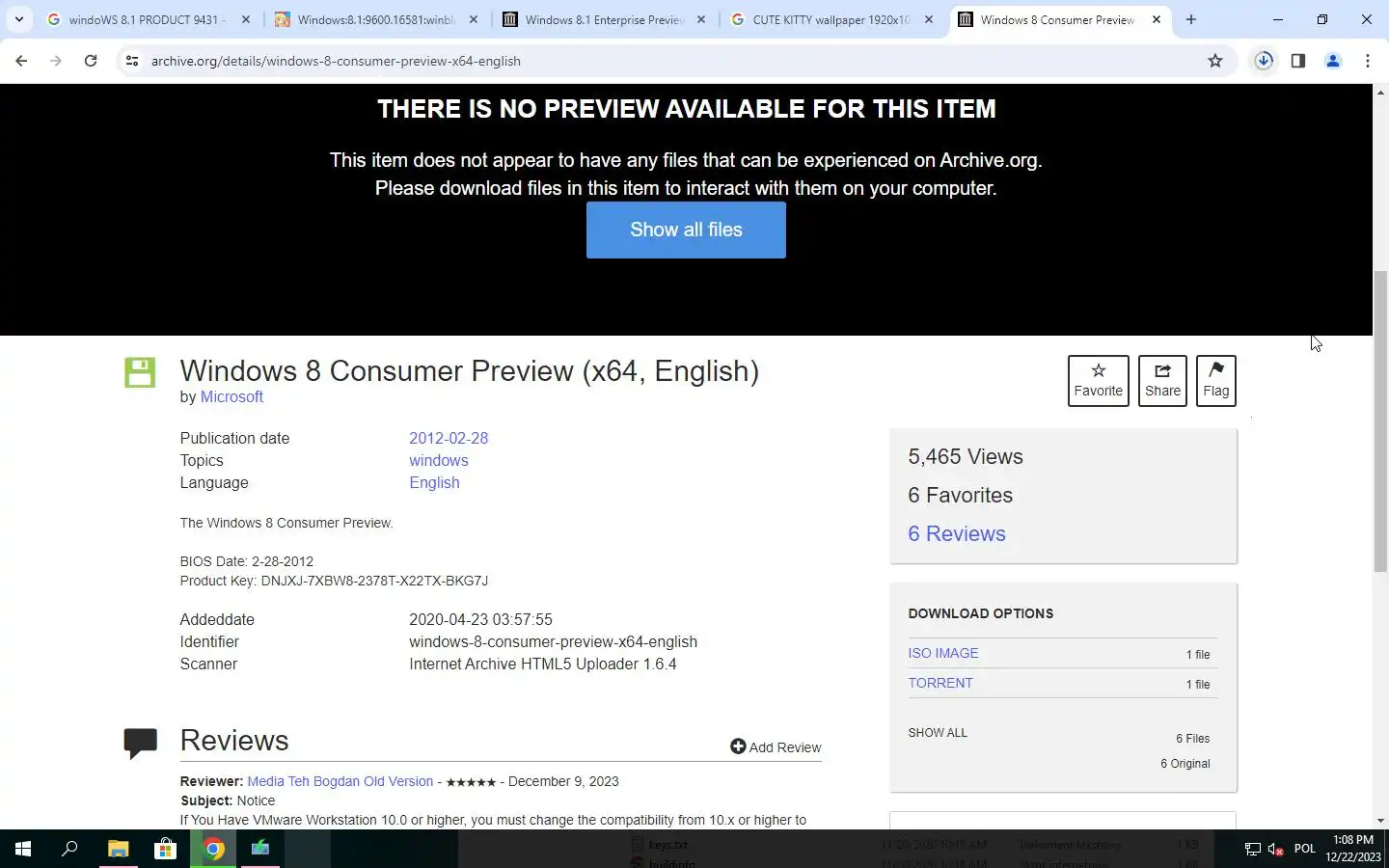Download the TORRENT option
The image size is (1389, 868).
[x=940, y=683]
